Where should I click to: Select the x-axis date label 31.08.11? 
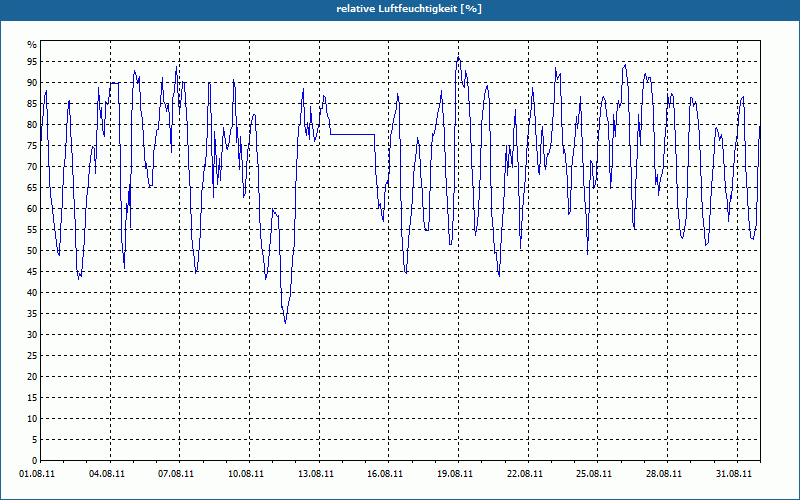(734, 474)
